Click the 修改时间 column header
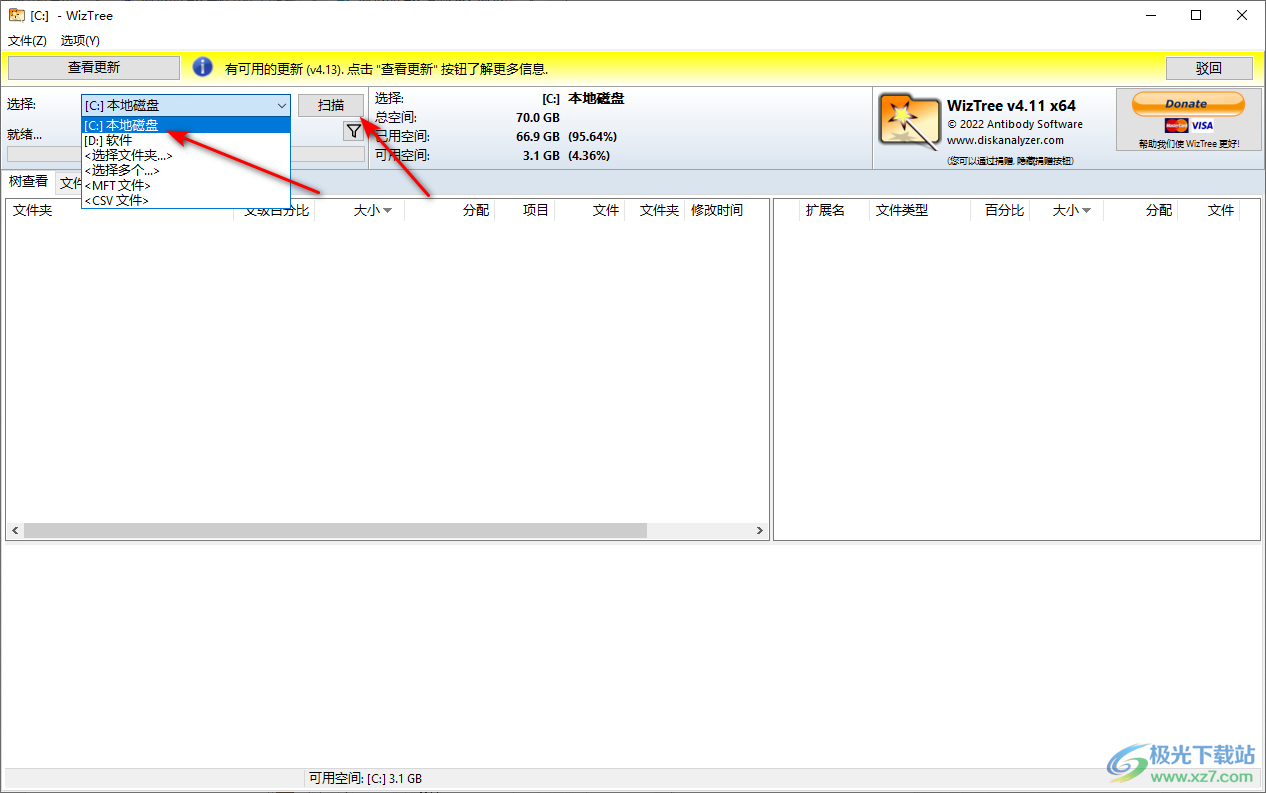The height and width of the screenshot is (793, 1266). (726, 210)
